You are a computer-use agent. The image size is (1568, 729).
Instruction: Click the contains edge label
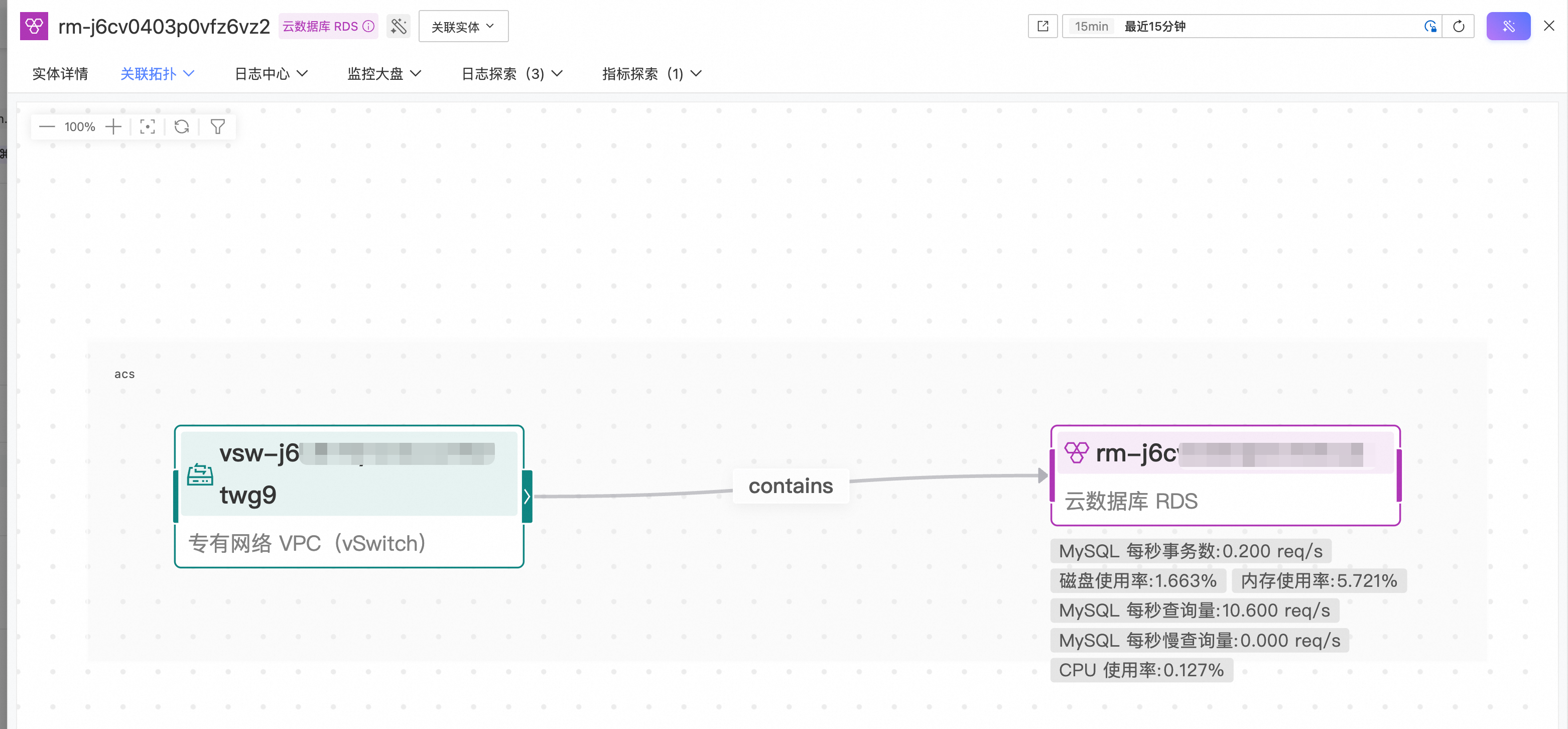point(790,486)
